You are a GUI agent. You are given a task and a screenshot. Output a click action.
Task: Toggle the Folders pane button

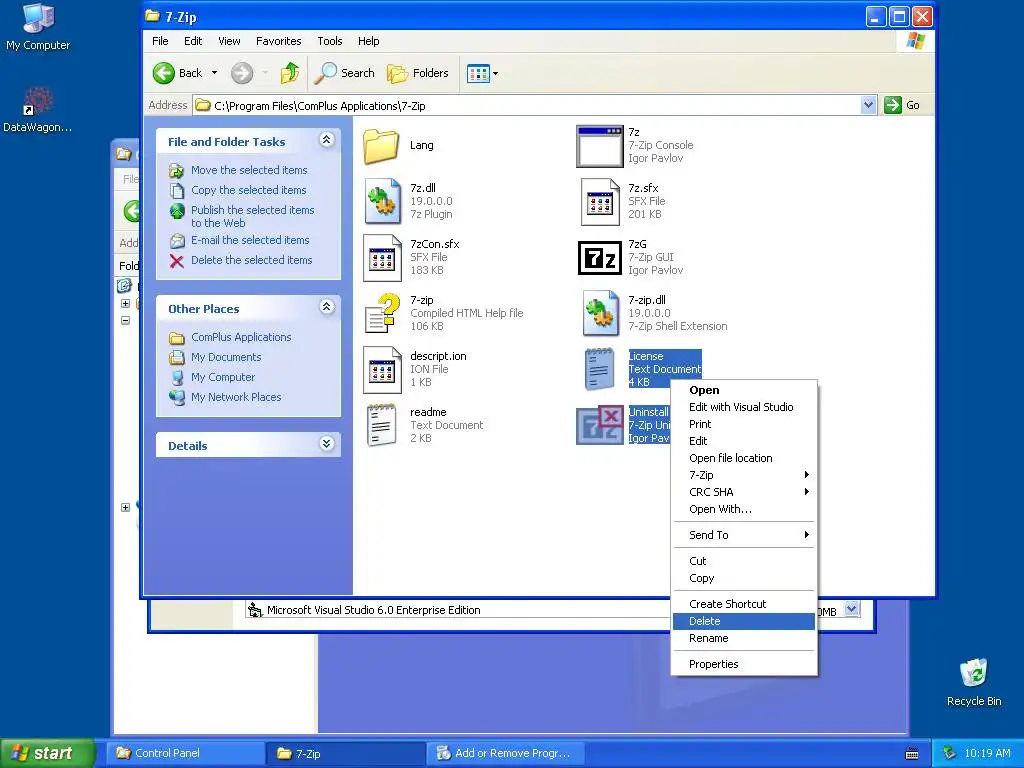tap(417, 73)
